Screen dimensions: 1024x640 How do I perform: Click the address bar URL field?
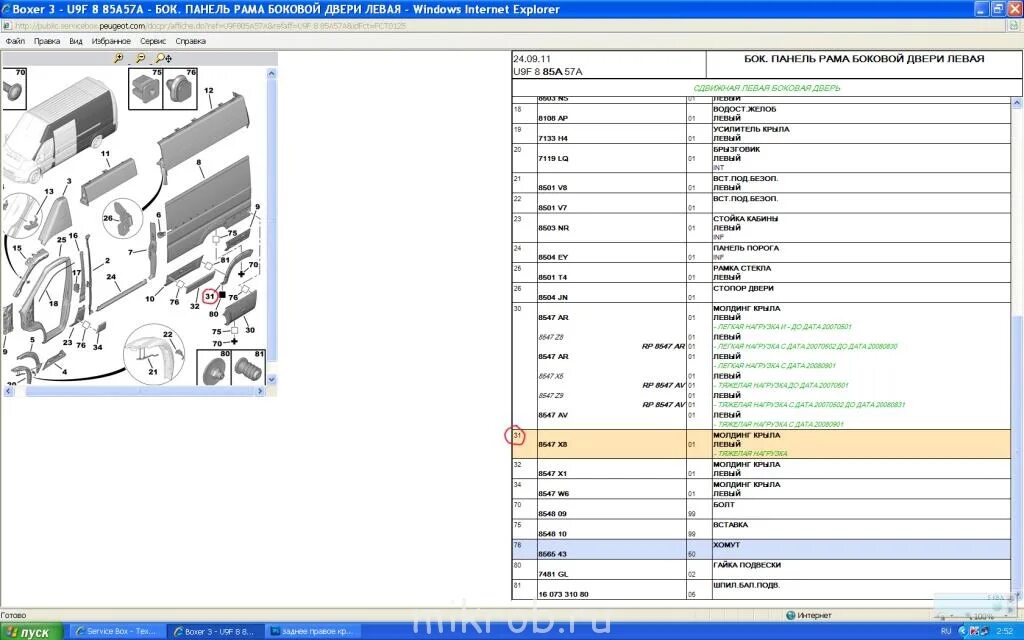pyautogui.click(x=503, y=26)
